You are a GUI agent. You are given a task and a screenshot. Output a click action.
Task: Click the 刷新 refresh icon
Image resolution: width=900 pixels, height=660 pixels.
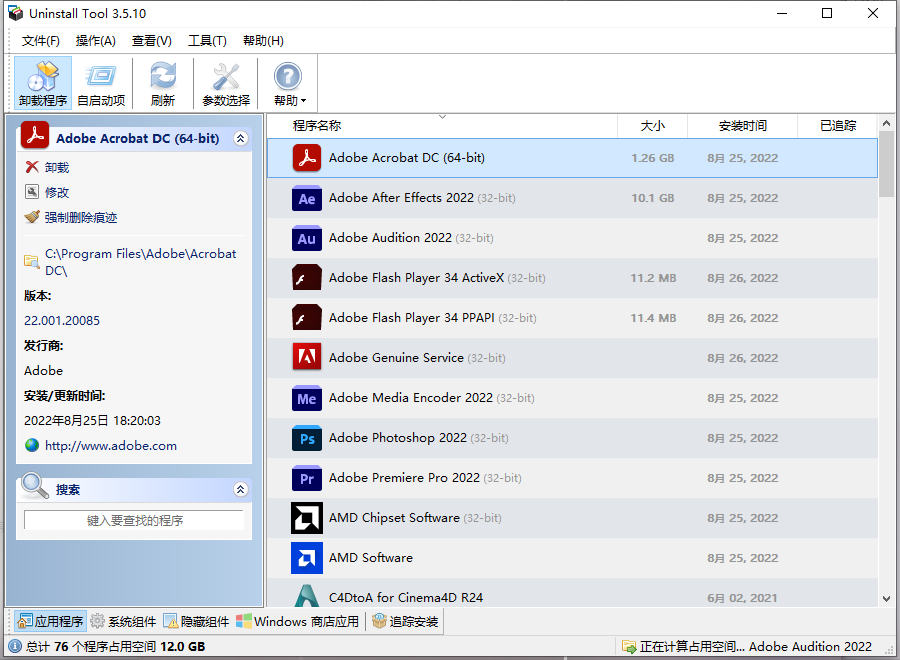pos(162,75)
